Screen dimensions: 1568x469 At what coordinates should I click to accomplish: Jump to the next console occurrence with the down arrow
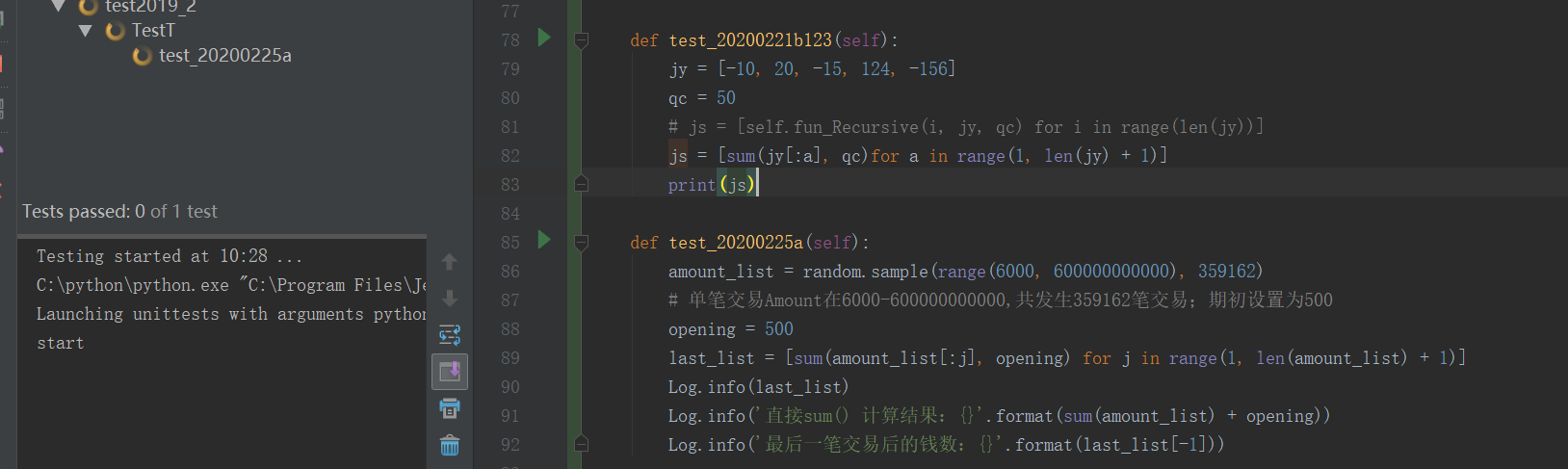pyautogui.click(x=449, y=299)
